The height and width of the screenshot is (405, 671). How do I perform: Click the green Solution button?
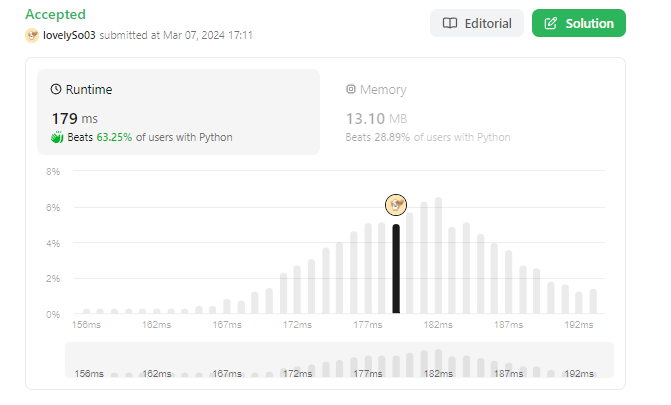[x=579, y=23]
